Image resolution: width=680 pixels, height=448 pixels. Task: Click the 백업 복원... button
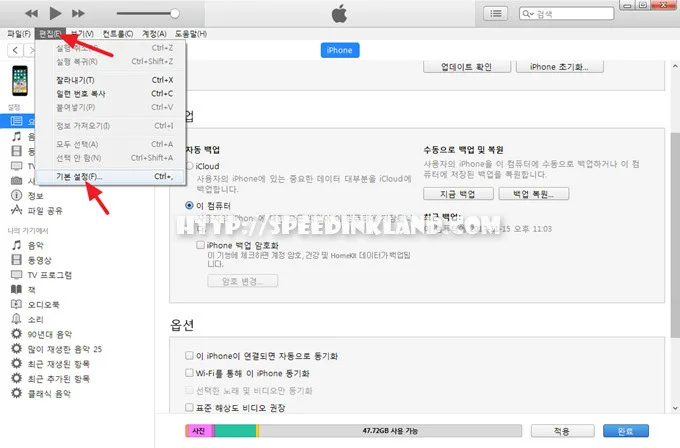pyautogui.click(x=533, y=194)
